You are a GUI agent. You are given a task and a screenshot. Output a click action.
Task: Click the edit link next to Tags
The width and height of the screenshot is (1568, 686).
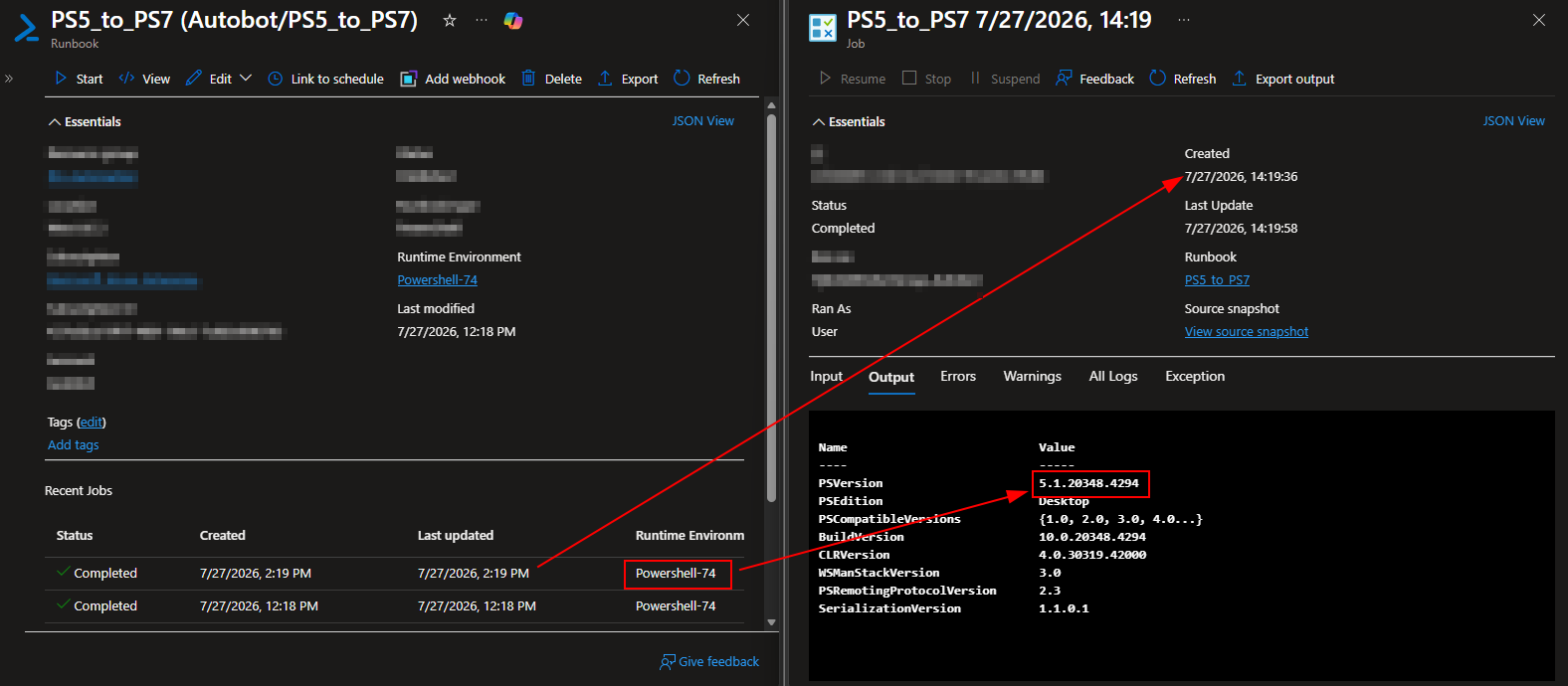[x=91, y=422]
